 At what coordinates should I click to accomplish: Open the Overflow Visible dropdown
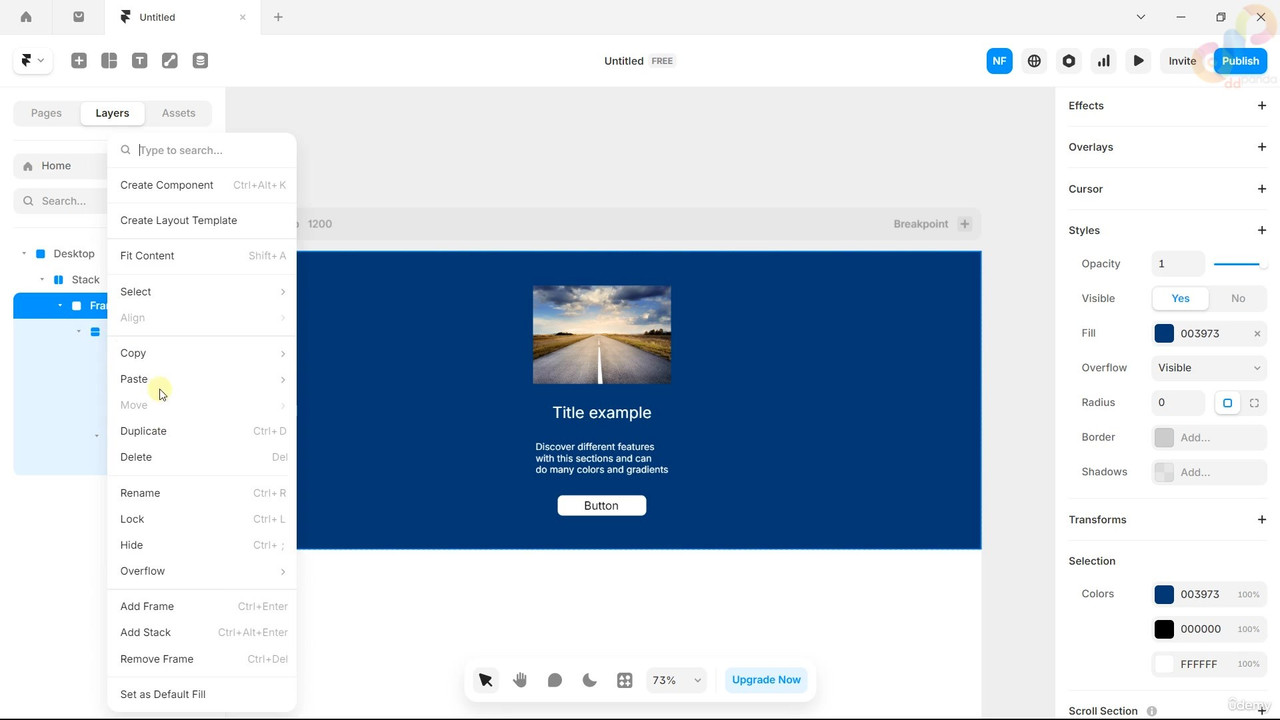click(1209, 368)
